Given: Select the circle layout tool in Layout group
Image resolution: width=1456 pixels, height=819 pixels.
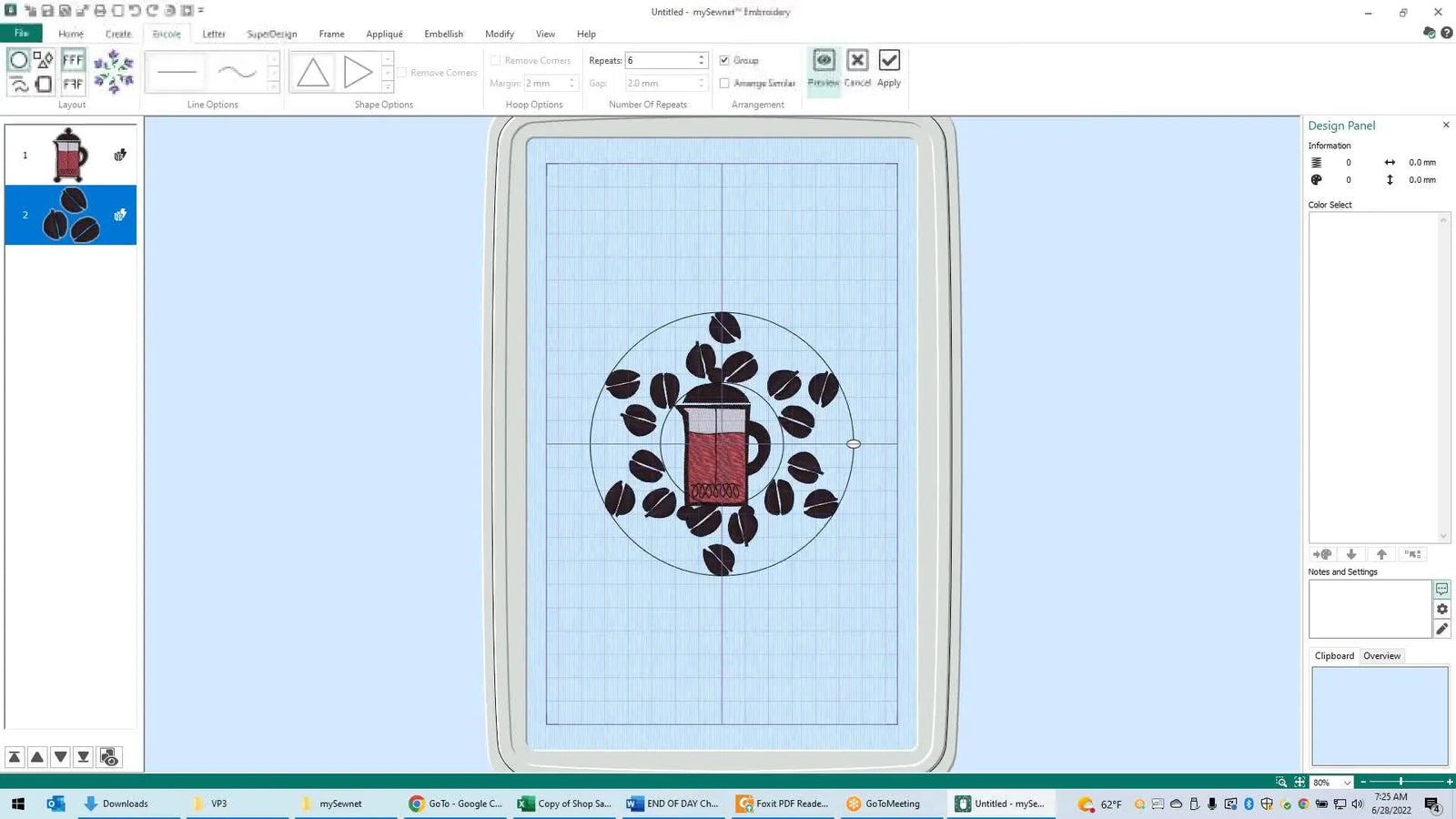Looking at the screenshot, I should click(19, 60).
